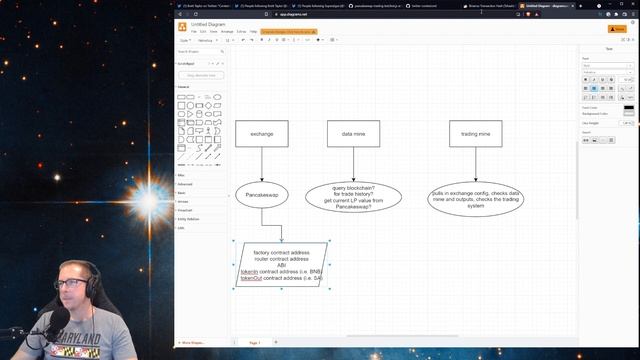
Task: Add a new page with plus button
Action: coord(276,342)
